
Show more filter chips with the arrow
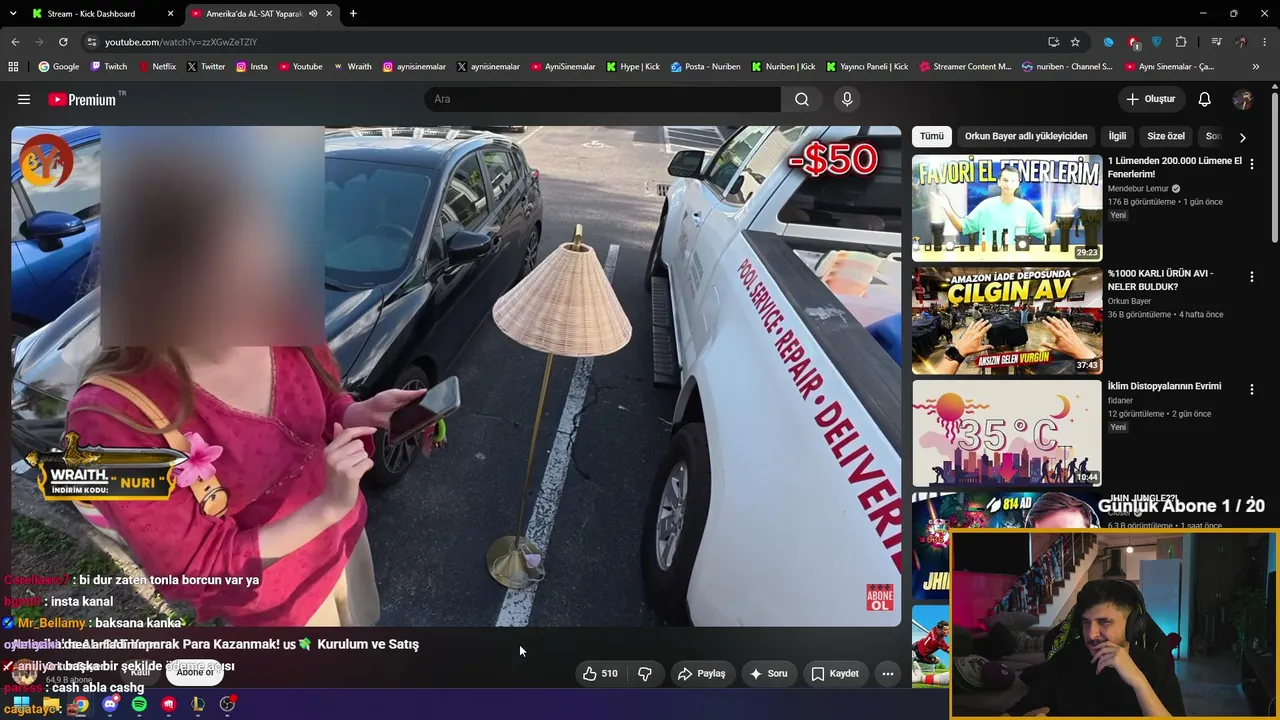[1243, 137]
